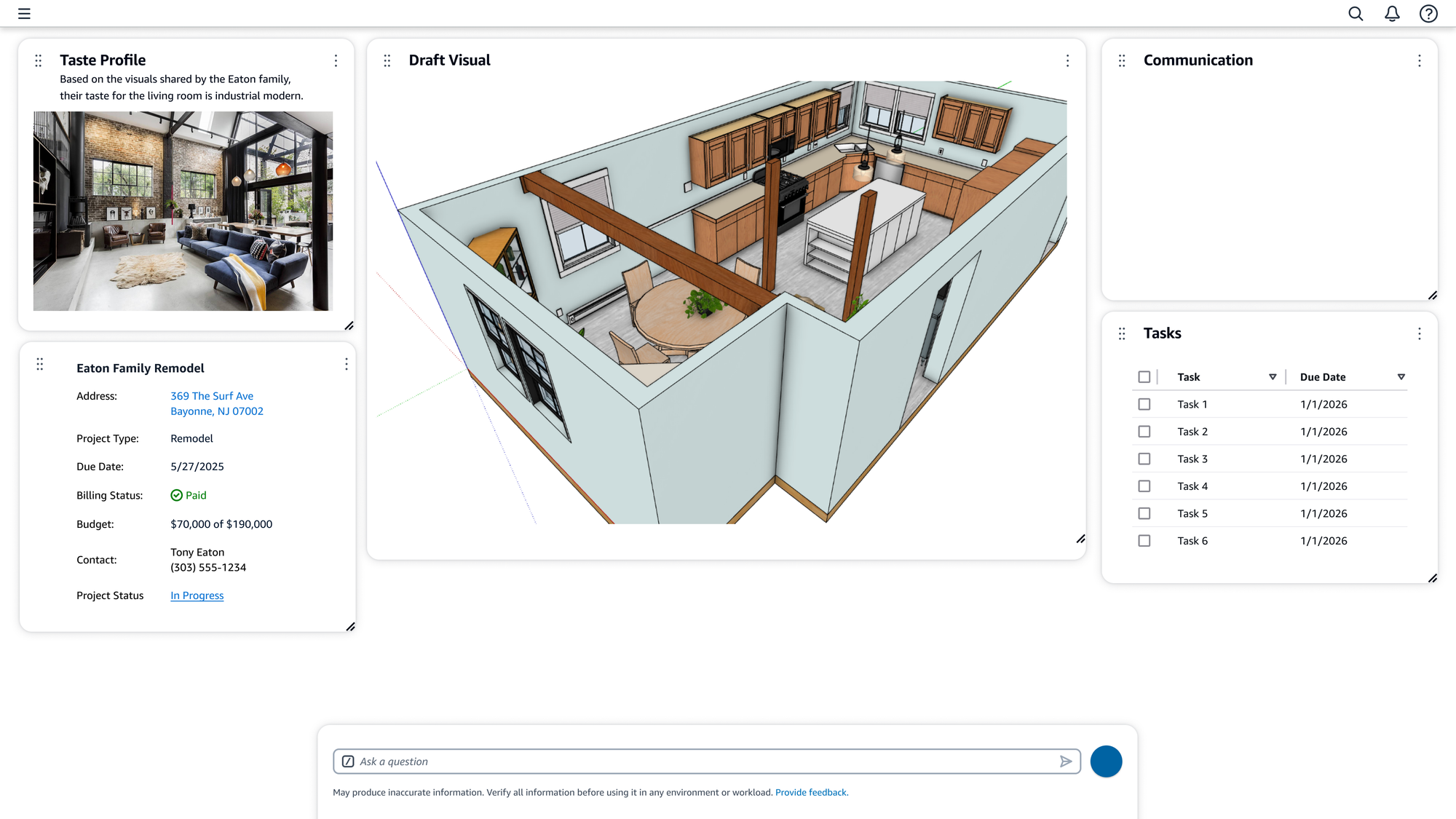Open the hamburger navigation menu
Viewport: 1456px width, 819px height.
coord(24,13)
